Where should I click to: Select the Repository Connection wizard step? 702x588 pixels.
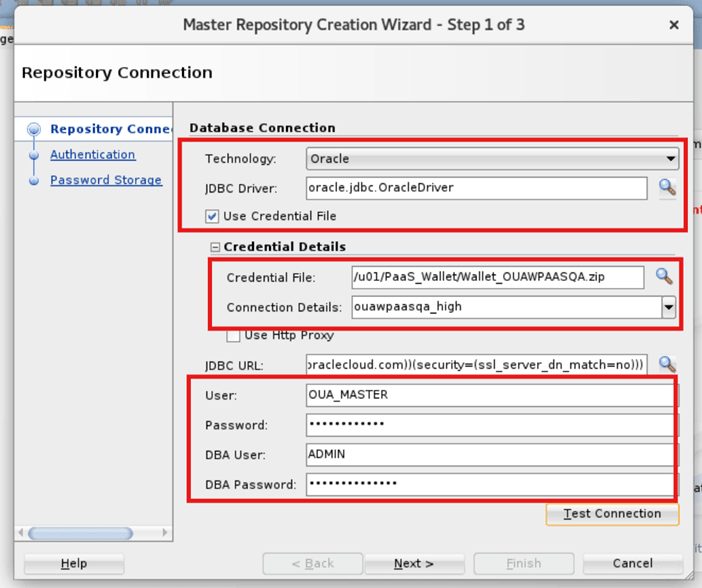tap(110, 129)
